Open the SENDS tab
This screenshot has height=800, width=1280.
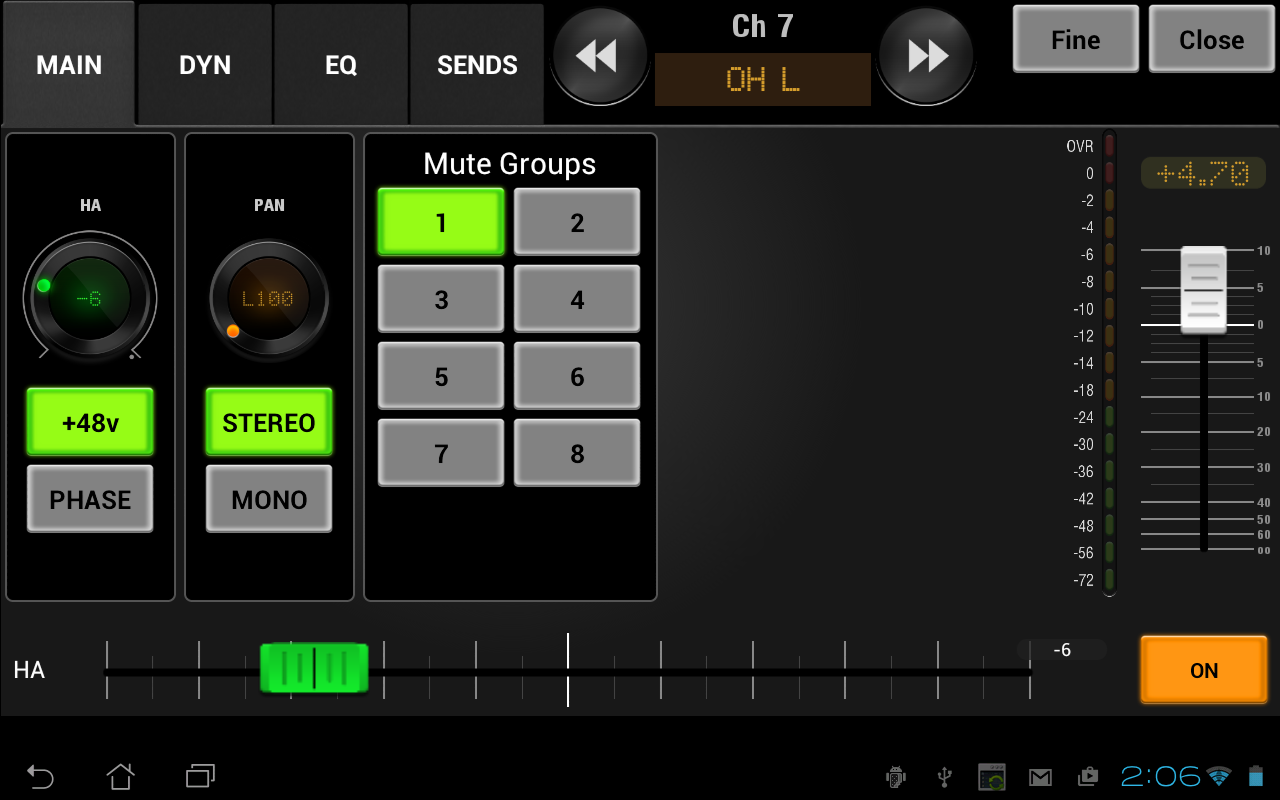pos(477,64)
